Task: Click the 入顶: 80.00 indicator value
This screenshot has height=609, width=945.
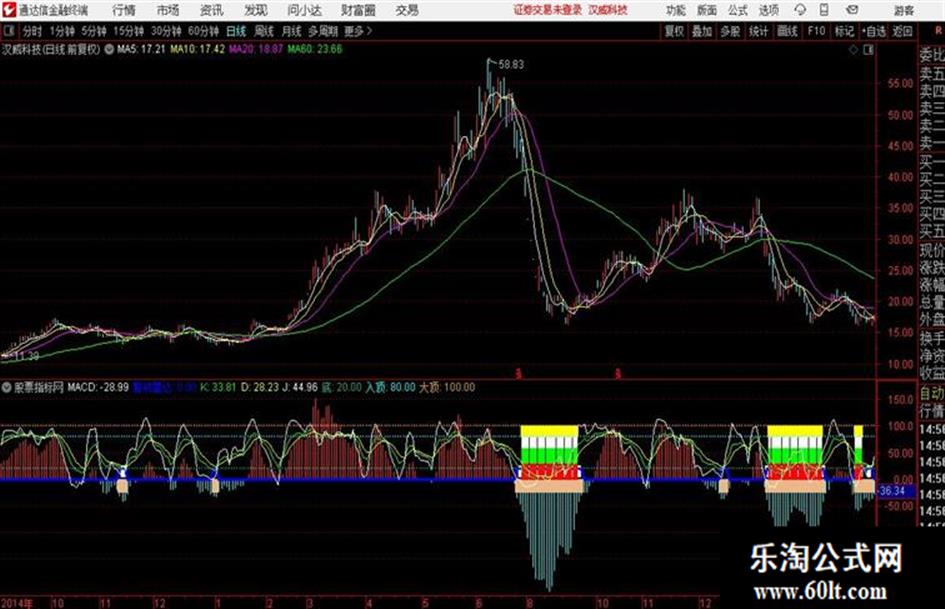Action: click(390, 387)
